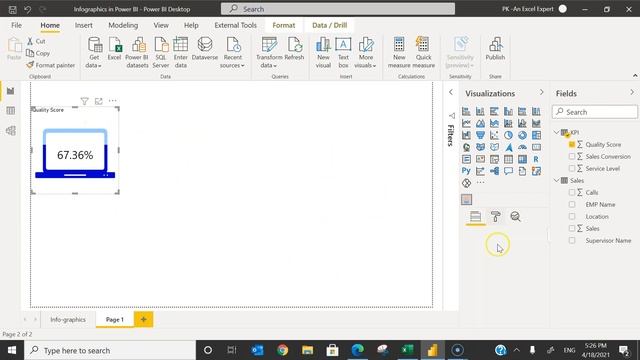Viewport: 640px width, 360px height.
Task: Open the Report view from the left sidebar
Action: click(11, 91)
